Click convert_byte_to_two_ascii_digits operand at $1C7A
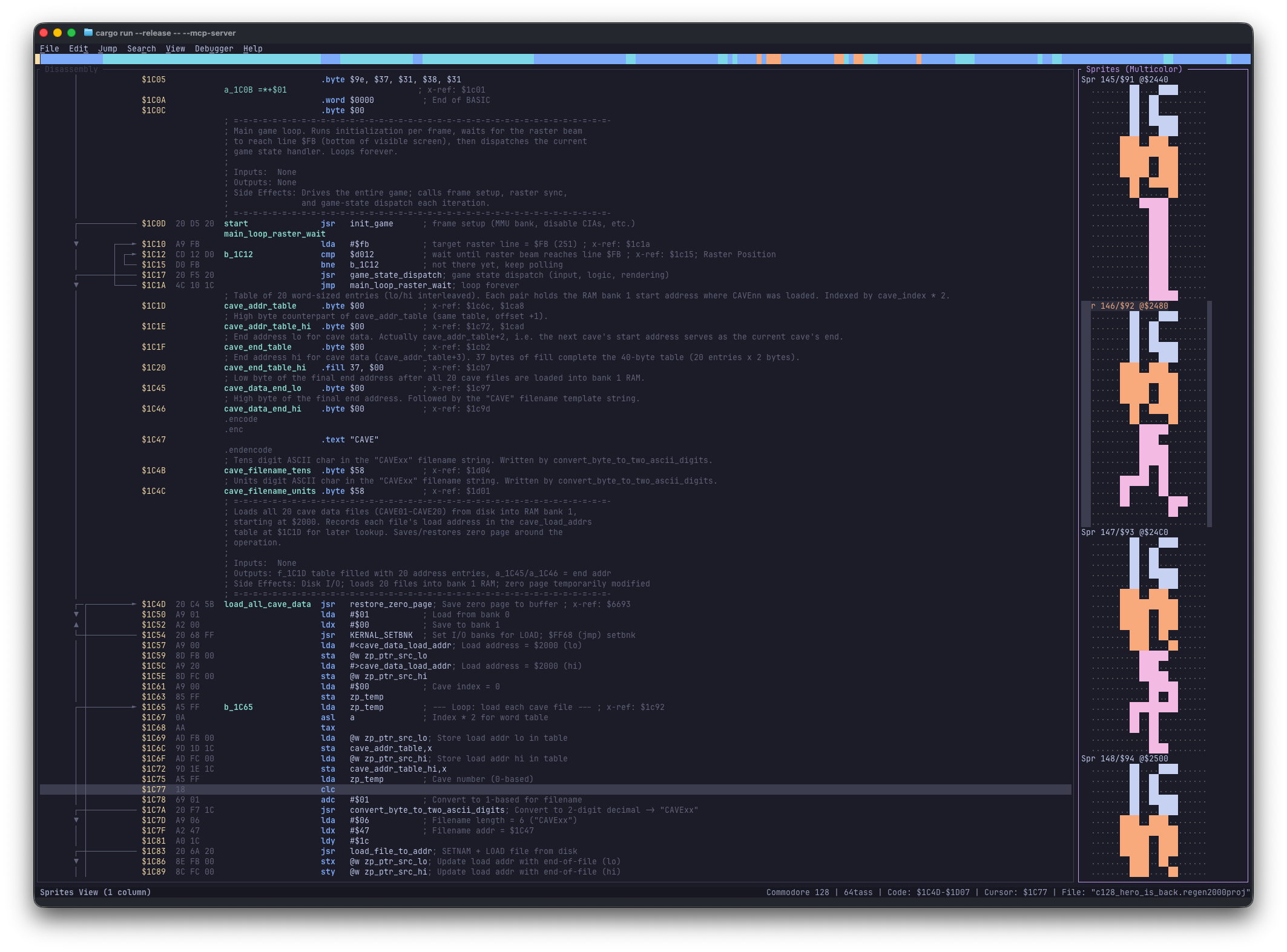 point(427,810)
